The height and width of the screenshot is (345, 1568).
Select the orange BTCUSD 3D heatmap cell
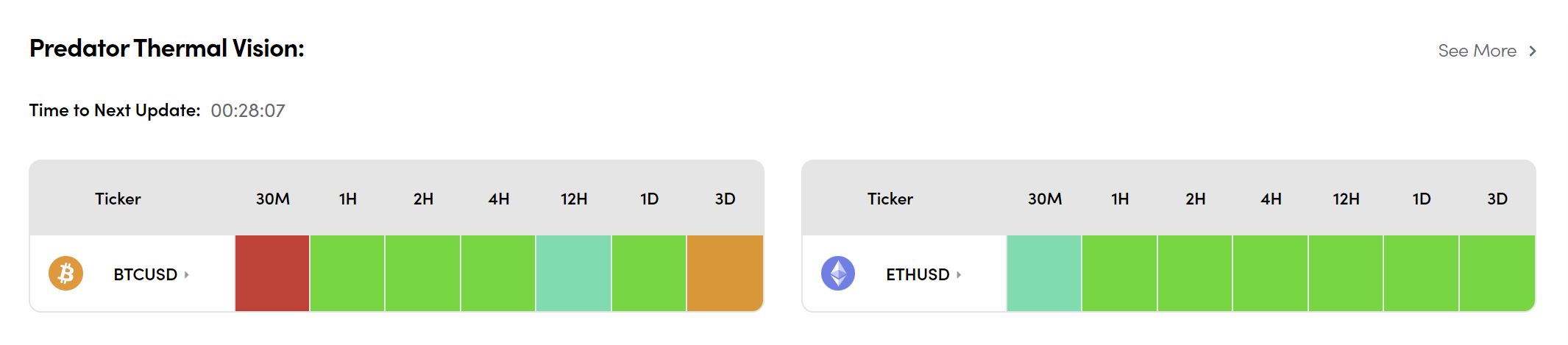pos(725,273)
